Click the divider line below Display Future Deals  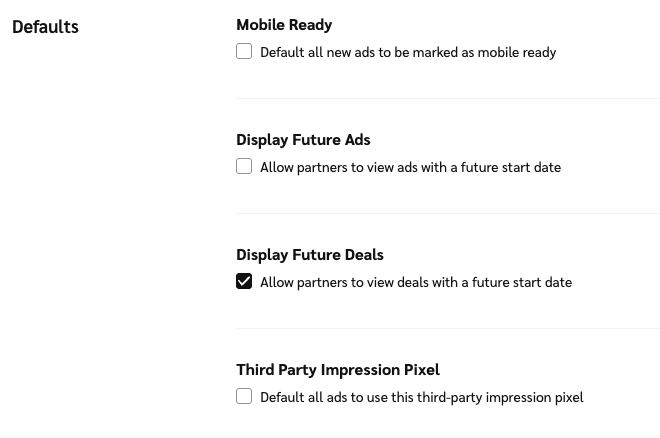(x=448, y=328)
